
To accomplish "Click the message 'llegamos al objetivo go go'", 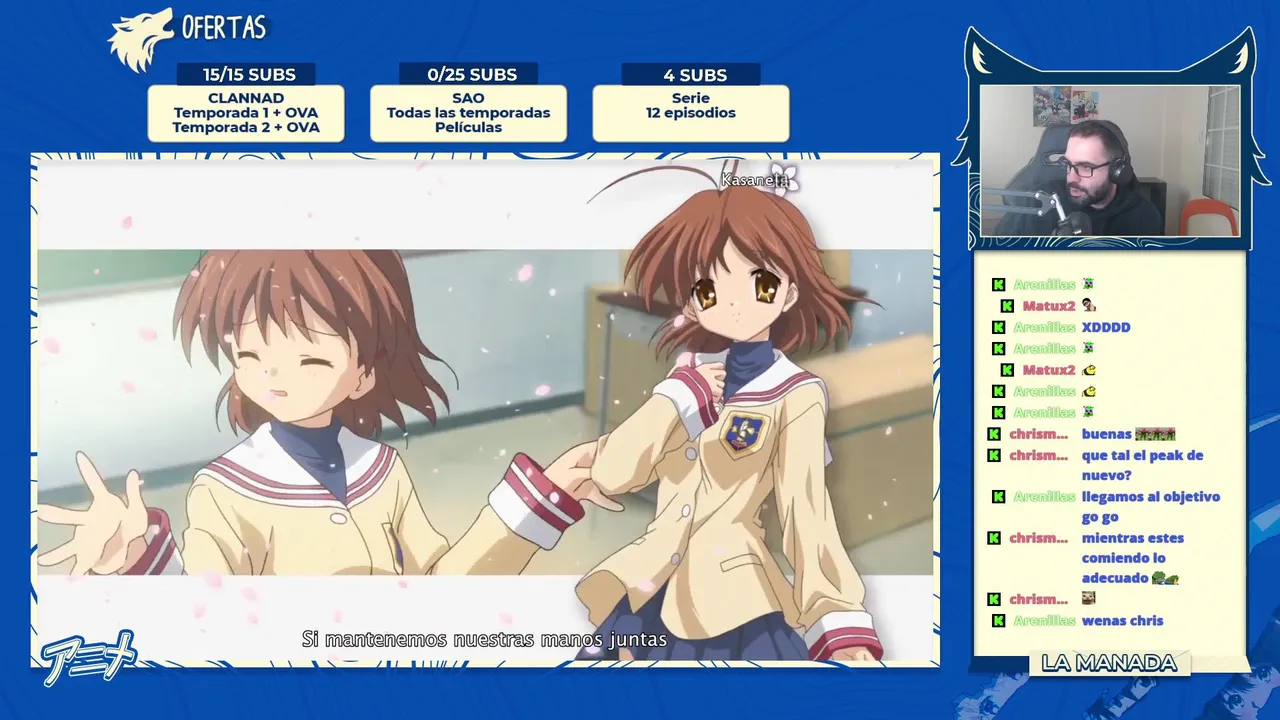I will [1150, 506].
